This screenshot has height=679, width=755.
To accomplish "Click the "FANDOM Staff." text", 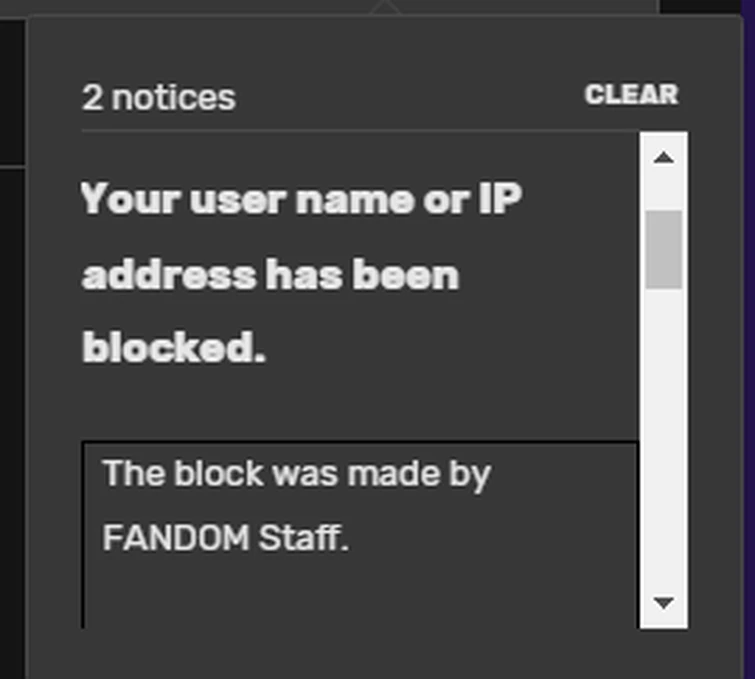I will (225, 537).
